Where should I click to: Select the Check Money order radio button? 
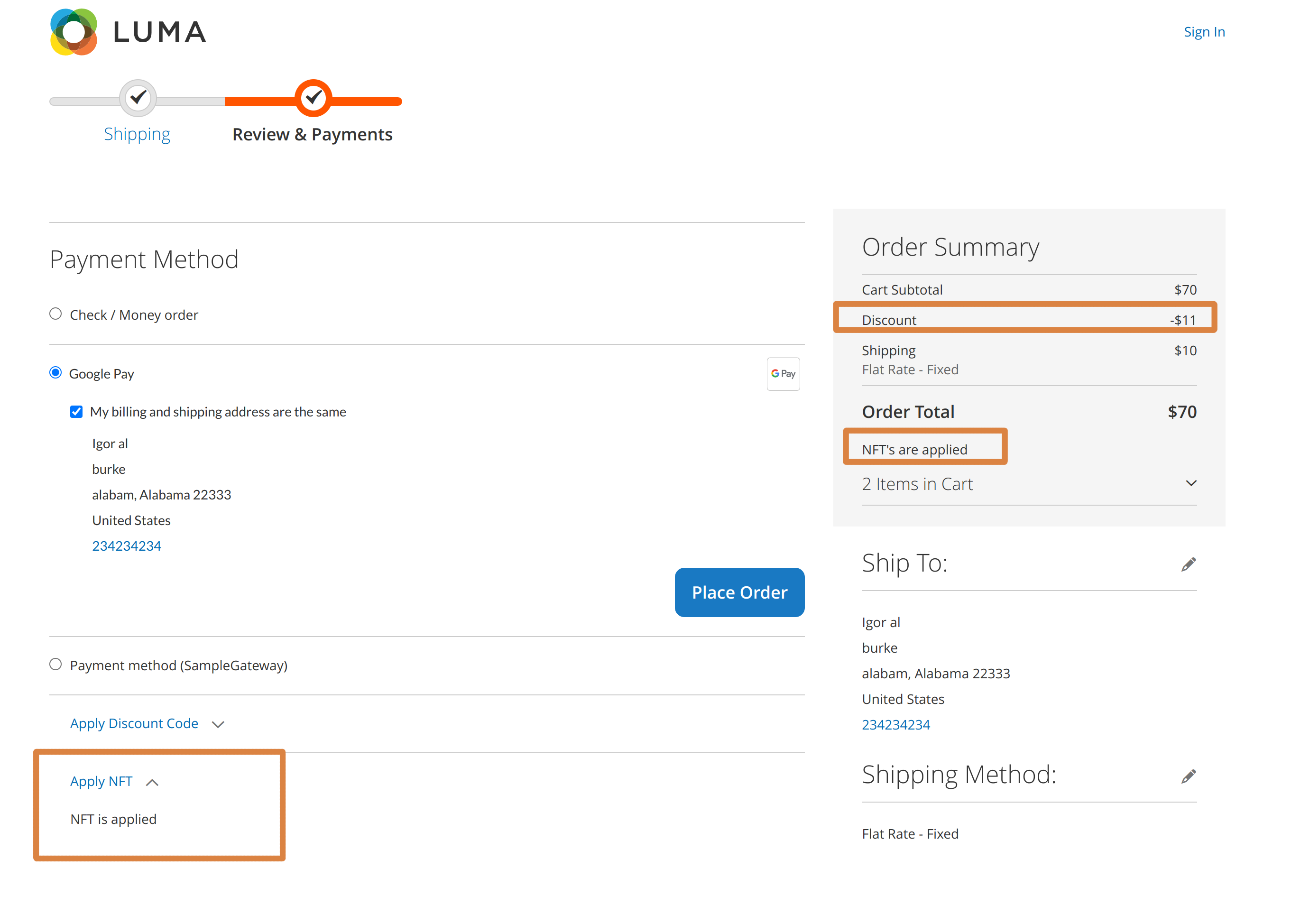click(55, 313)
